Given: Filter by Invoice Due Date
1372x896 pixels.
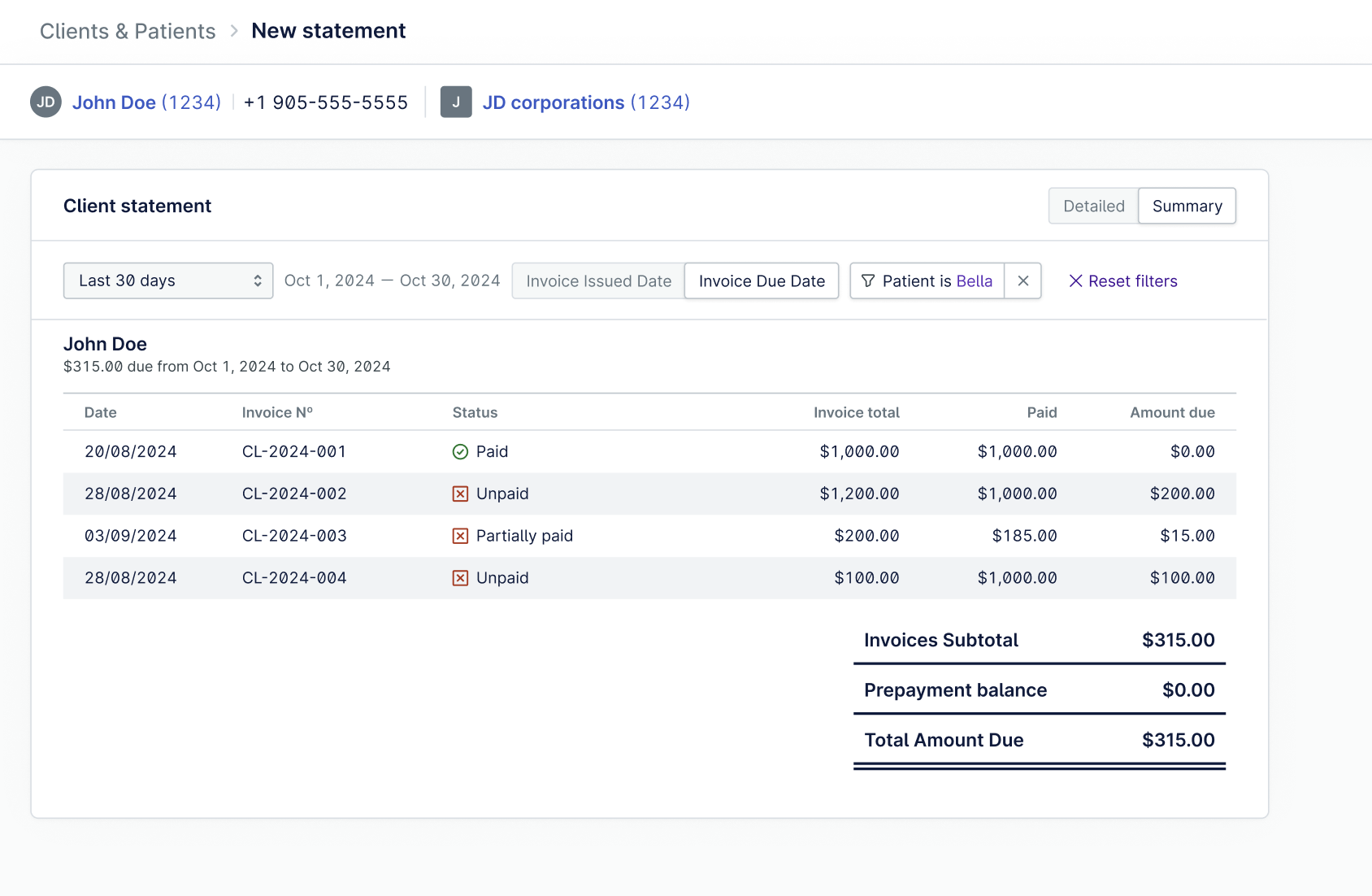Looking at the screenshot, I should coord(762,281).
